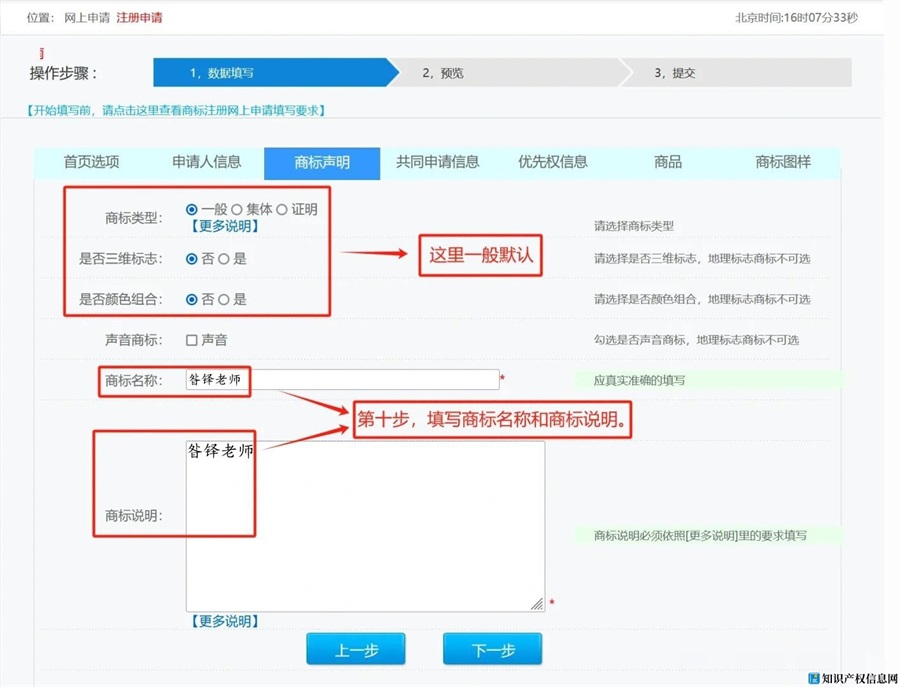Select 否 for 是否三维标志
The width and height of the screenshot is (900, 687).
click(192, 259)
